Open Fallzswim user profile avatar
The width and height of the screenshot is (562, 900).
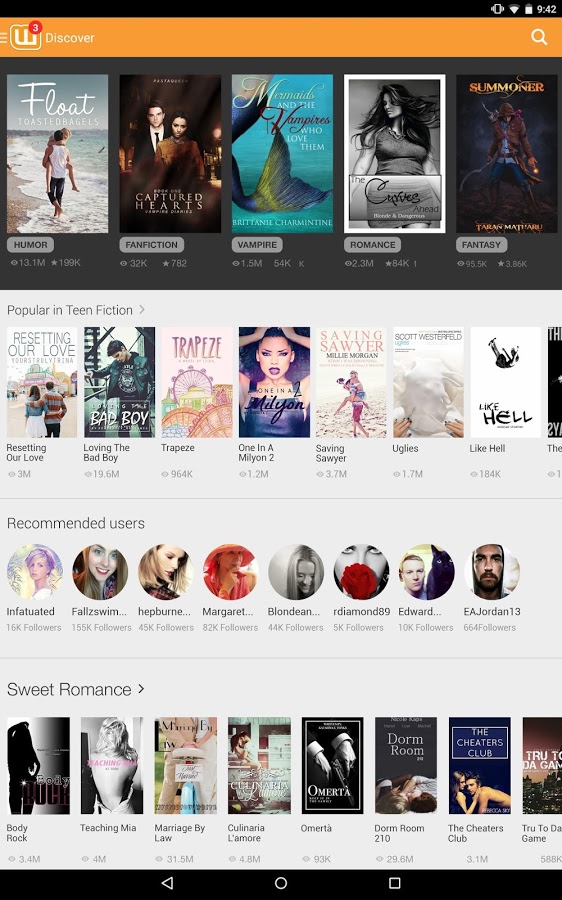click(x=100, y=572)
